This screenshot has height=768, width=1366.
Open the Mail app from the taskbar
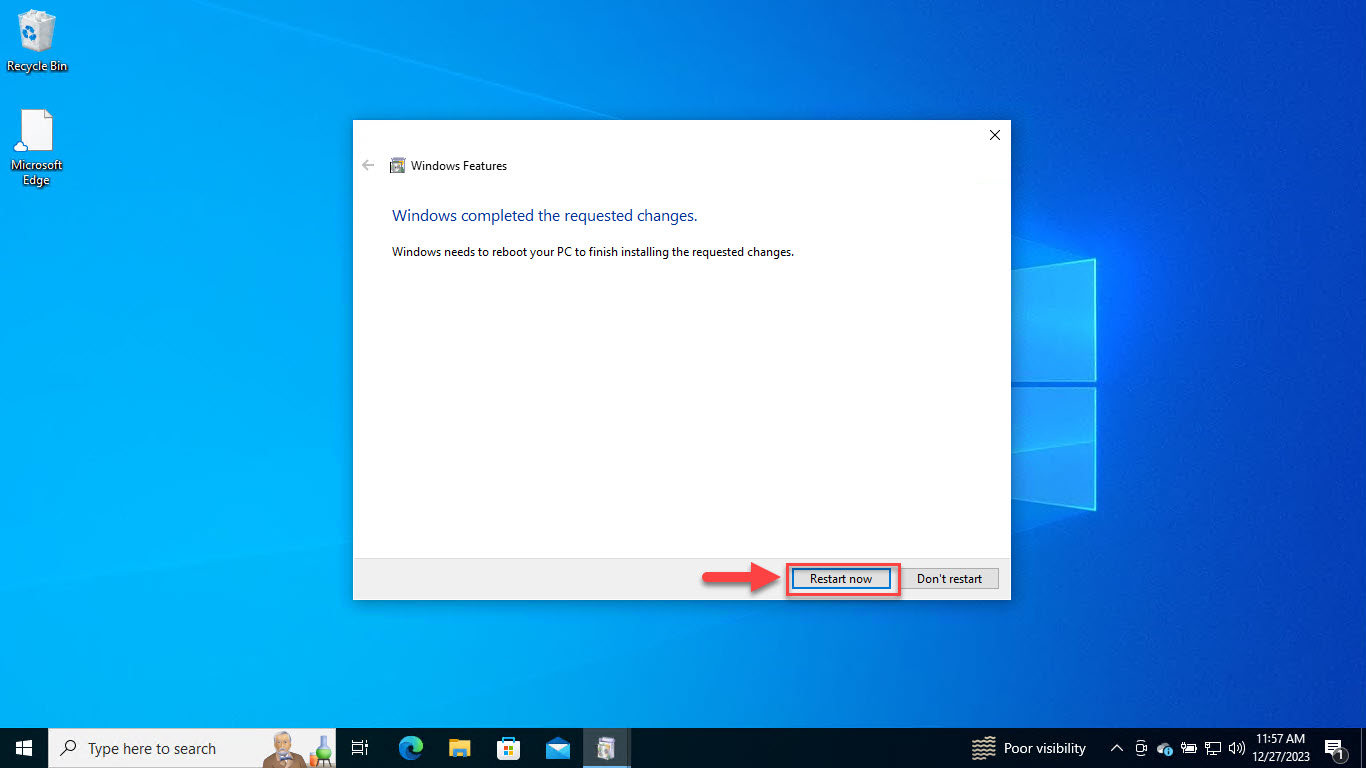[x=557, y=748]
